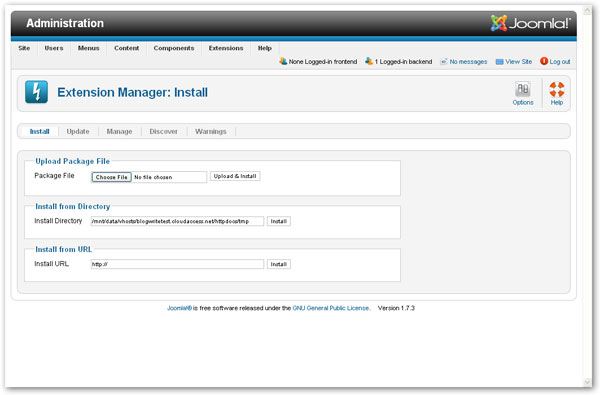Viewport: 600px width, 395px height.
Task: Focus the Install Directory path field
Action: click(177, 221)
